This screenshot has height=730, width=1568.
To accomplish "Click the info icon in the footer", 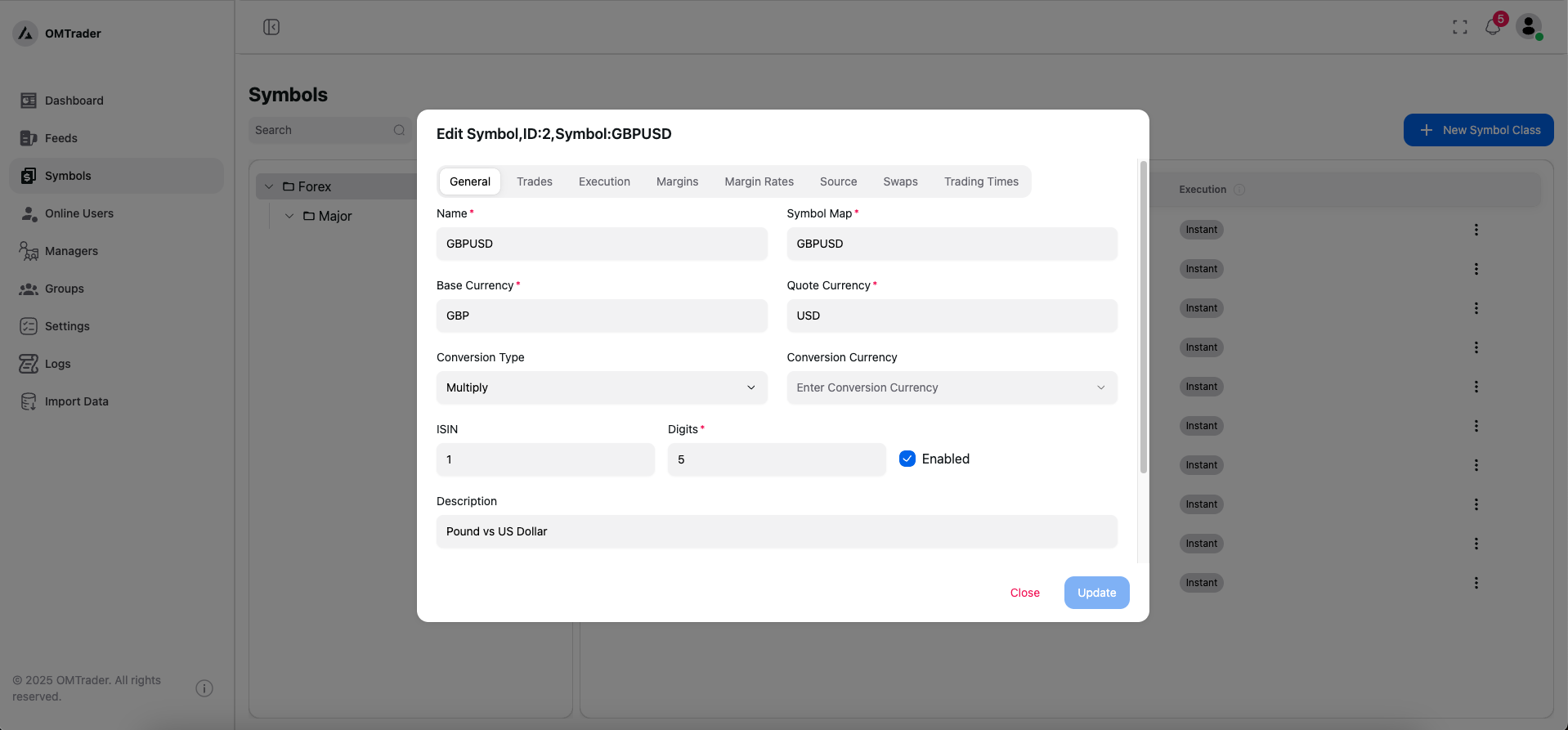I will (x=204, y=688).
